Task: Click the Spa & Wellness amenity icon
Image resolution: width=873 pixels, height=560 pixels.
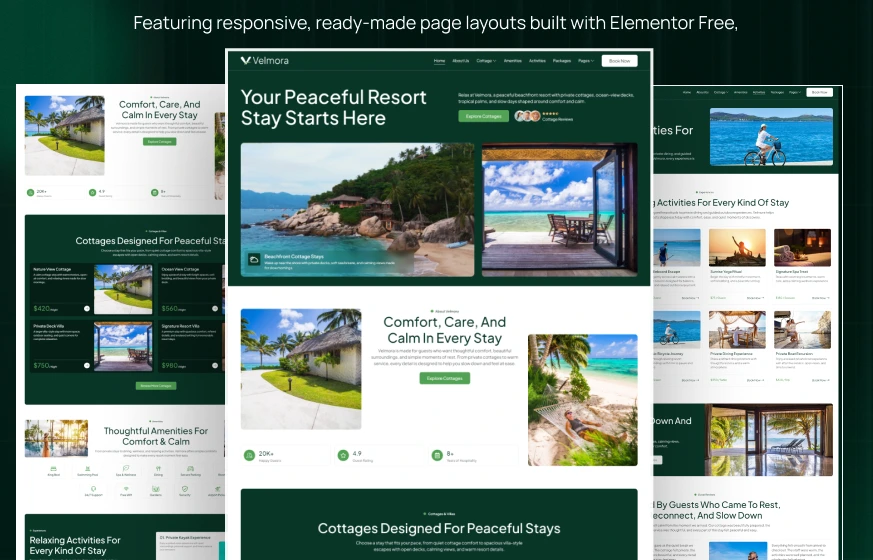Action: 126,469
